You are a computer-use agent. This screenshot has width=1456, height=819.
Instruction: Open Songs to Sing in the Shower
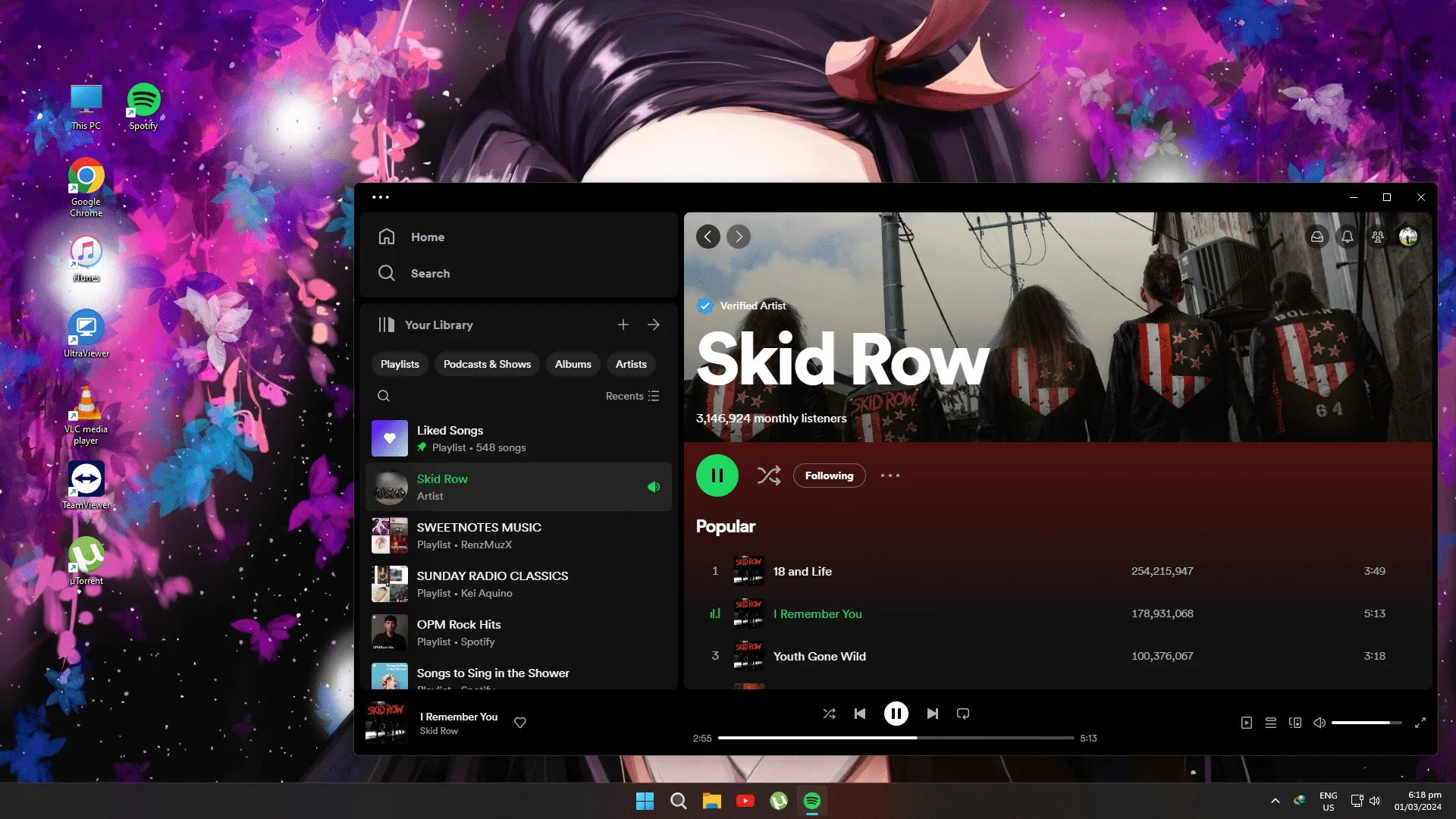519,673
